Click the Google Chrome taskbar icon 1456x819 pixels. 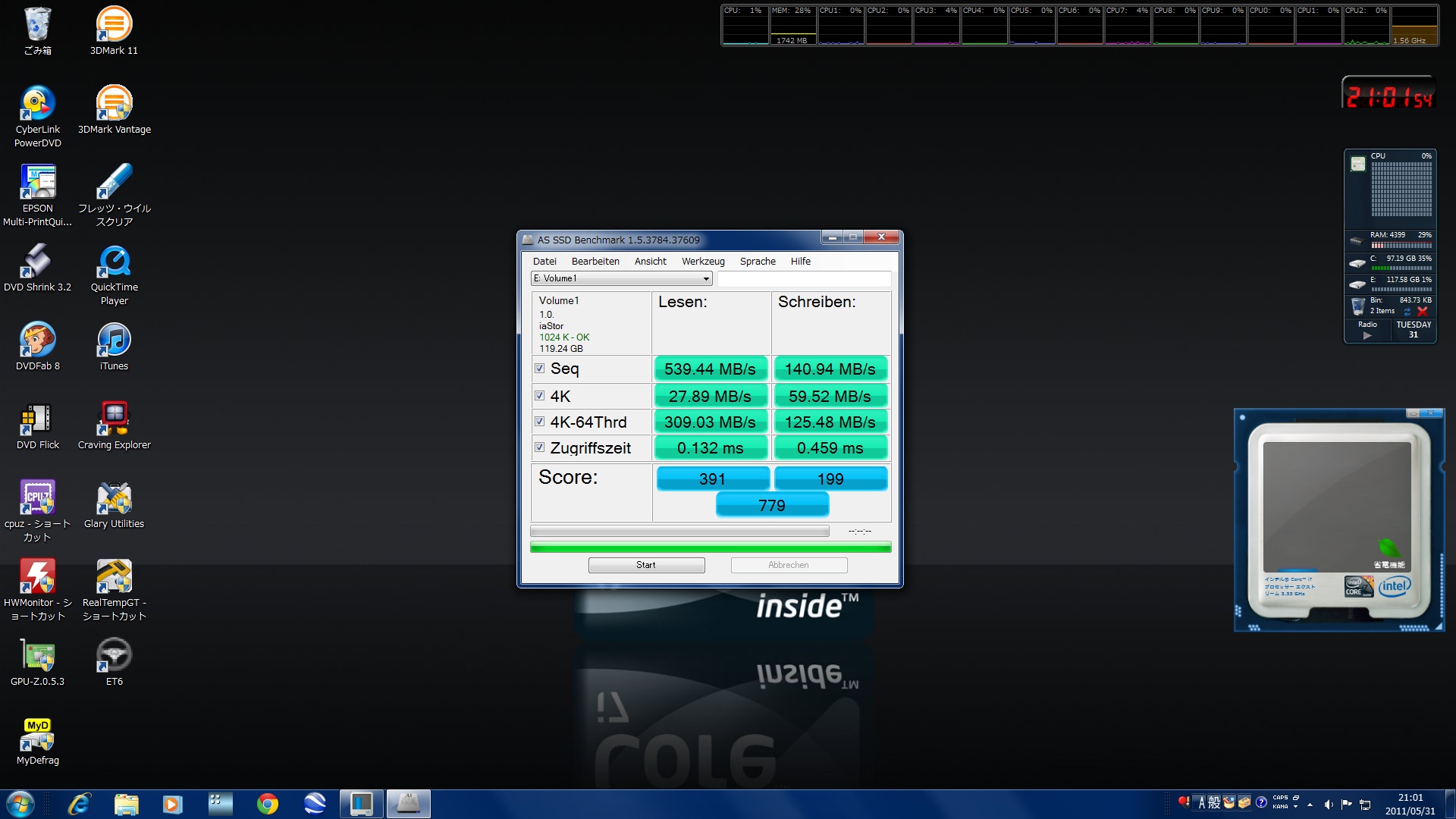point(267,804)
